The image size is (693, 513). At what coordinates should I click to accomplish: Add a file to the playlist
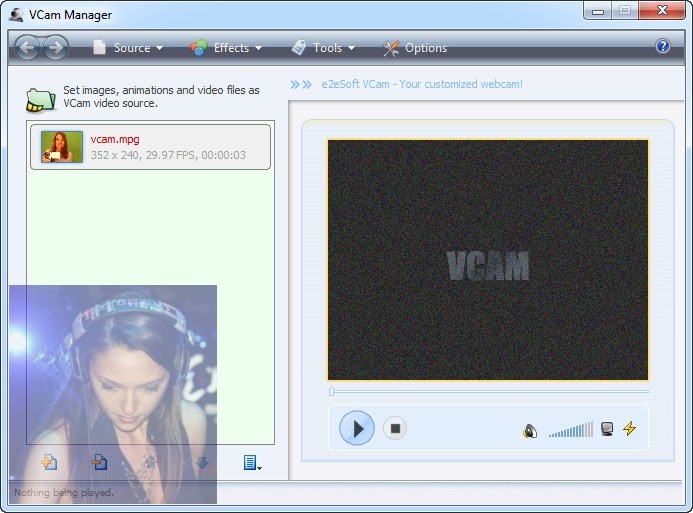click(x=49, y=462)
